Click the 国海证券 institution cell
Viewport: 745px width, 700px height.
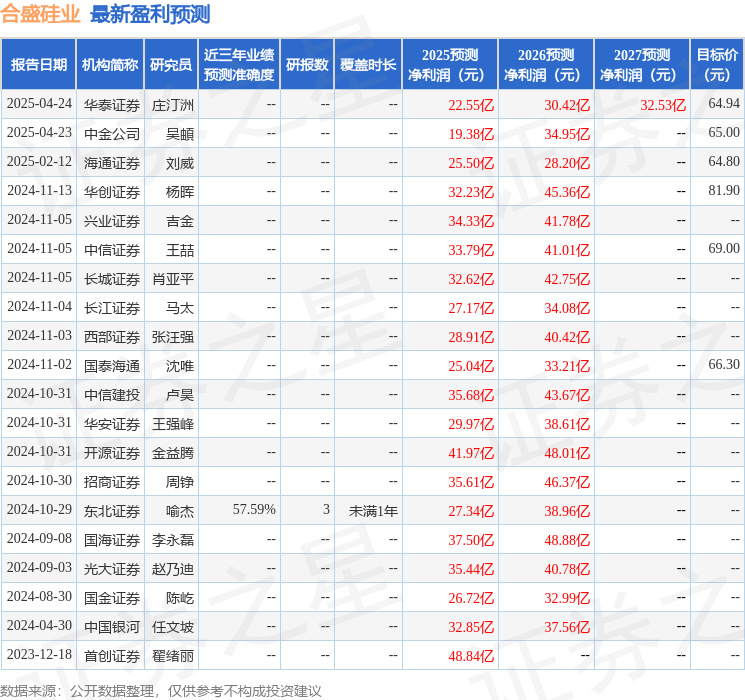click(x=112, y=539)
